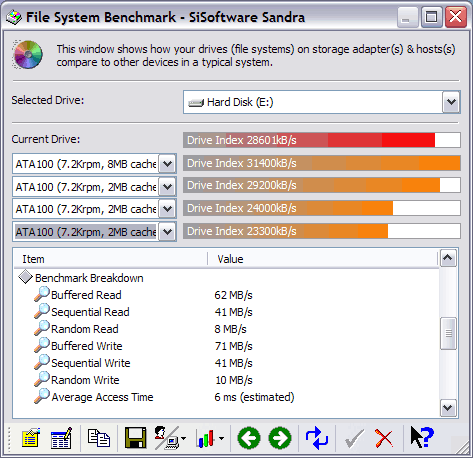Viewport: 473px width, 458px height.
Task: Cancel with the red X toolbar icon
Action: coord(384,439)
